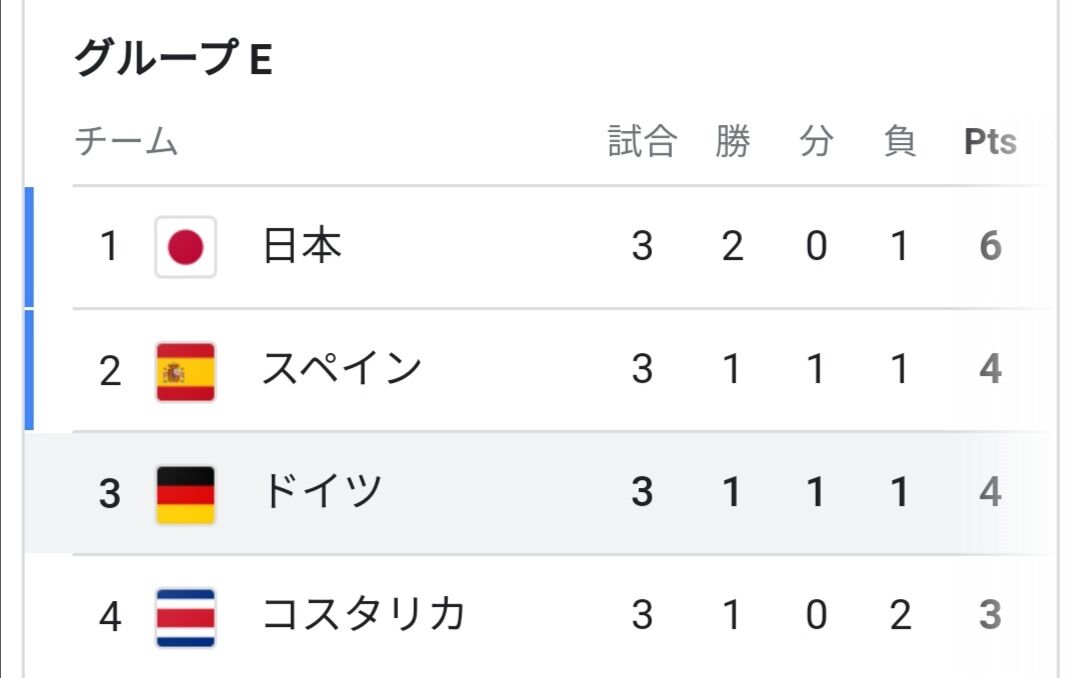Viewport: 1080px width, 678px height.
Task: Click the 勝 column header
Action: (x=732, y=141)
